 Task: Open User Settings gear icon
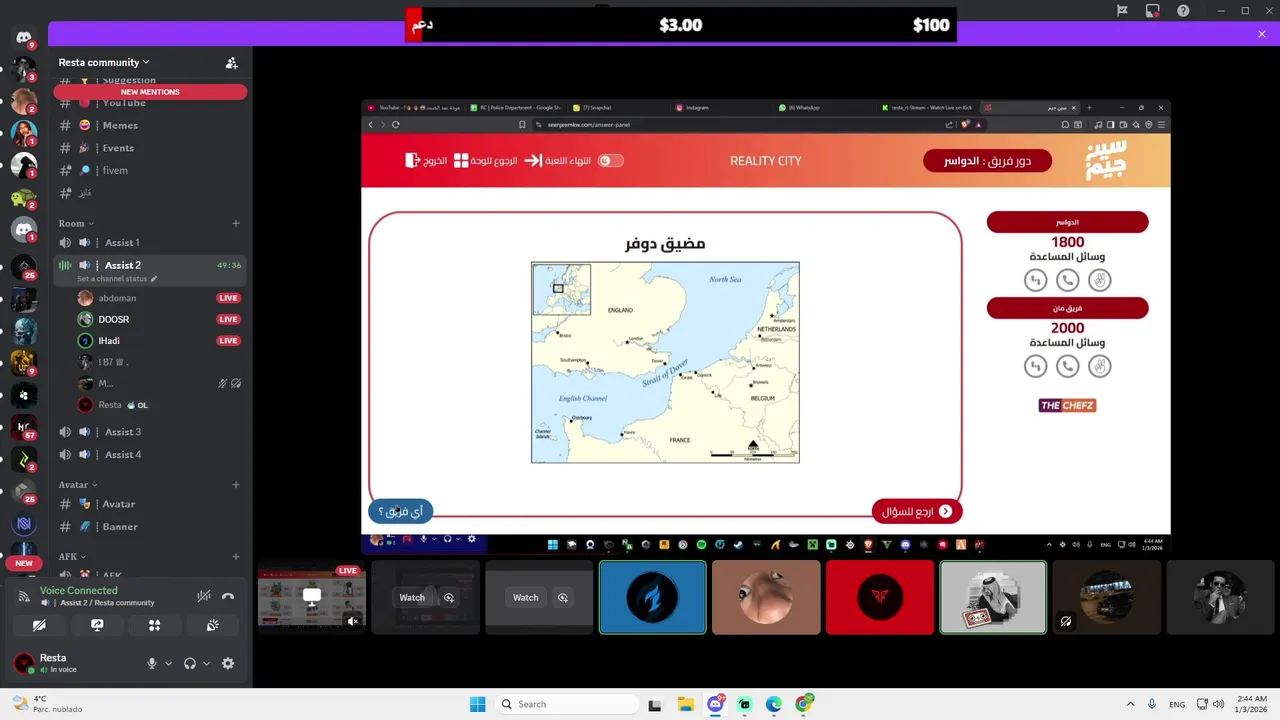tap(228, 663)
